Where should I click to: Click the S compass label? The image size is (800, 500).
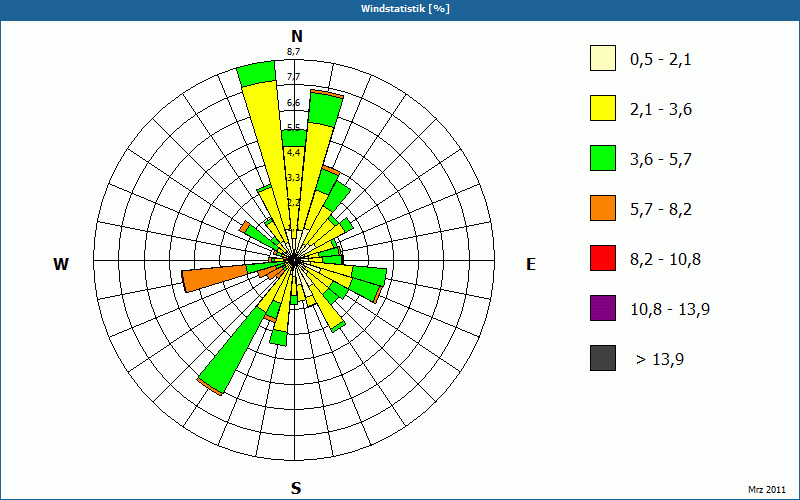click(x=296, y=488)
